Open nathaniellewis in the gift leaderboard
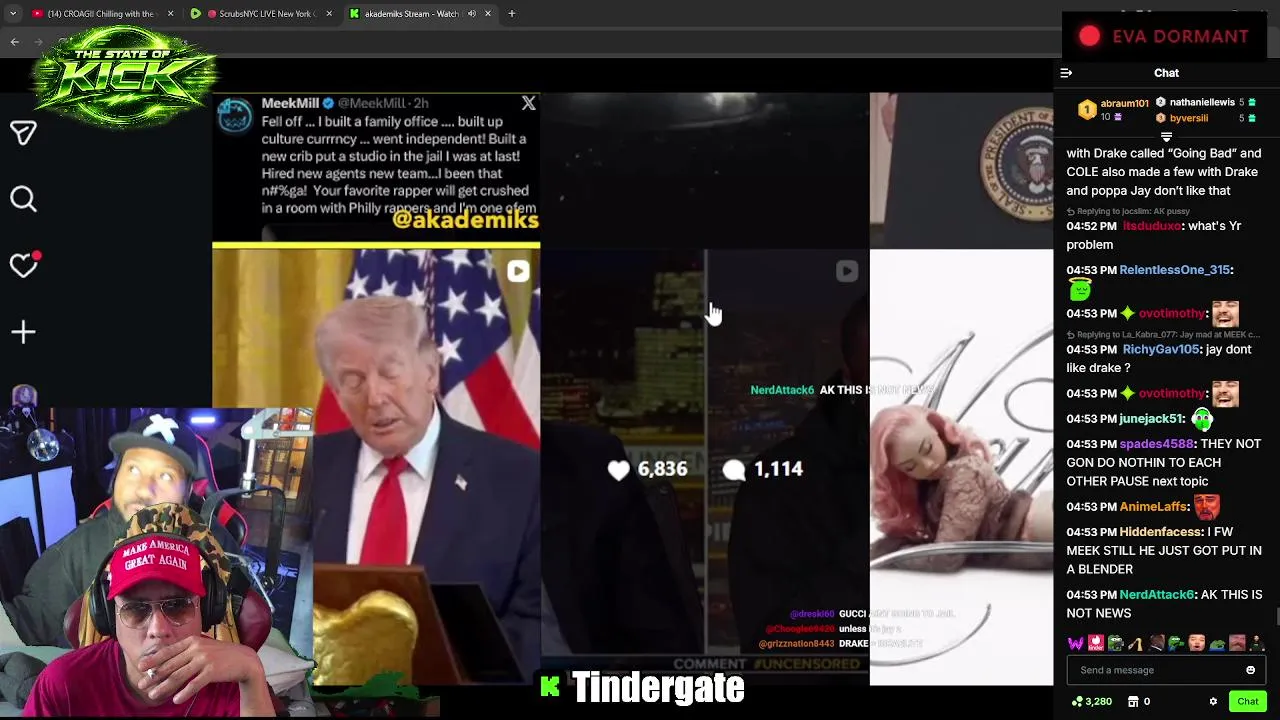1280x720 pixels. (x=1202, y=102)
